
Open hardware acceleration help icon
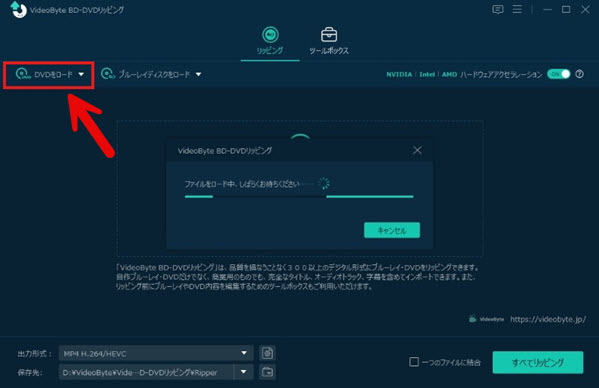pos(580,74)
